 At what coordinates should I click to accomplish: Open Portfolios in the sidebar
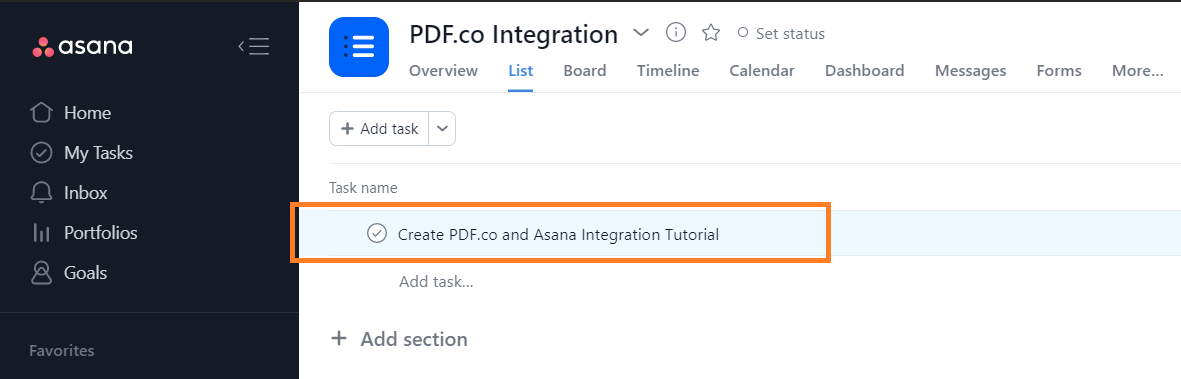pos(101,233)
